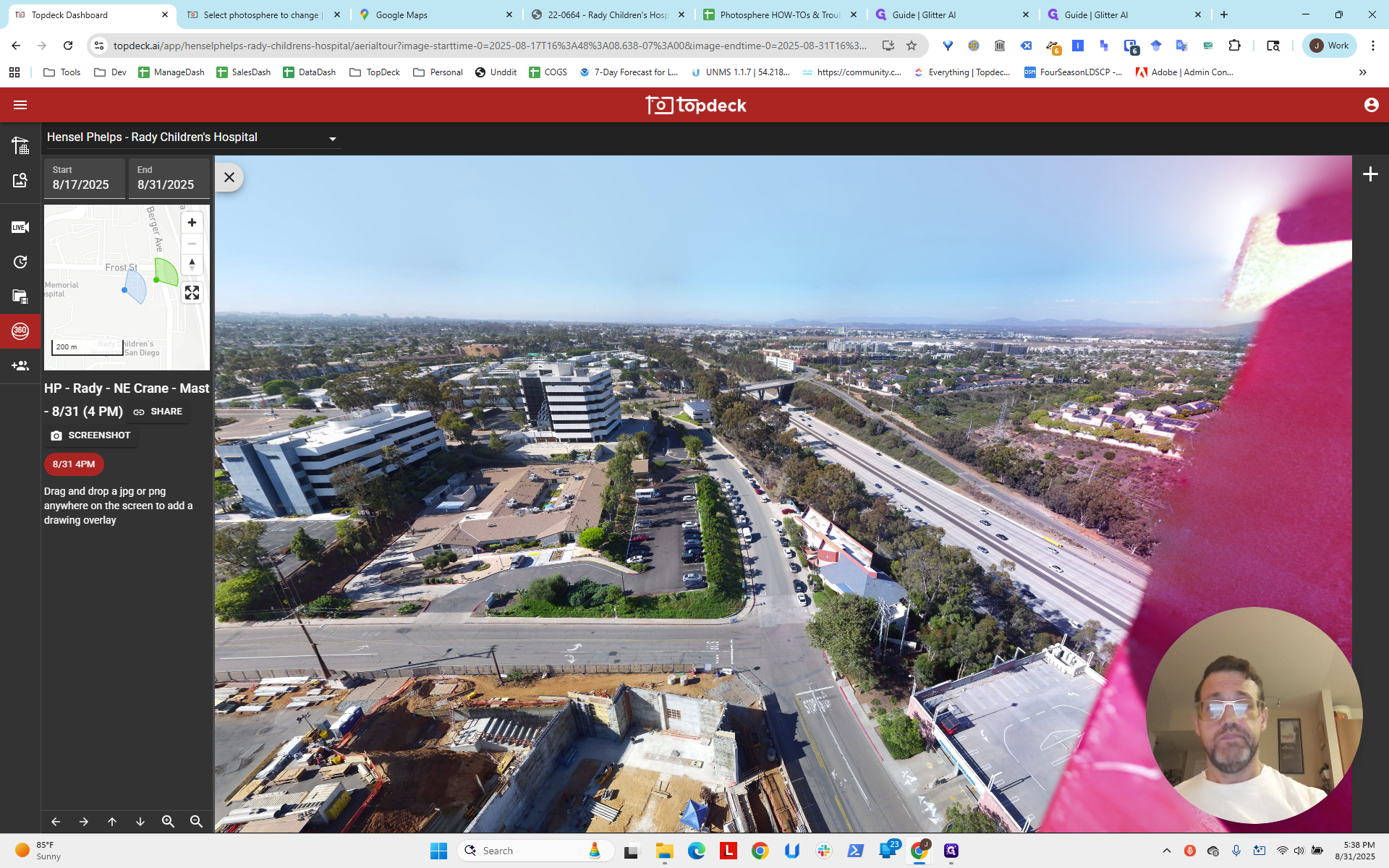Open the user management sidebar icon

pyautogui.click(x=20, y=366)
